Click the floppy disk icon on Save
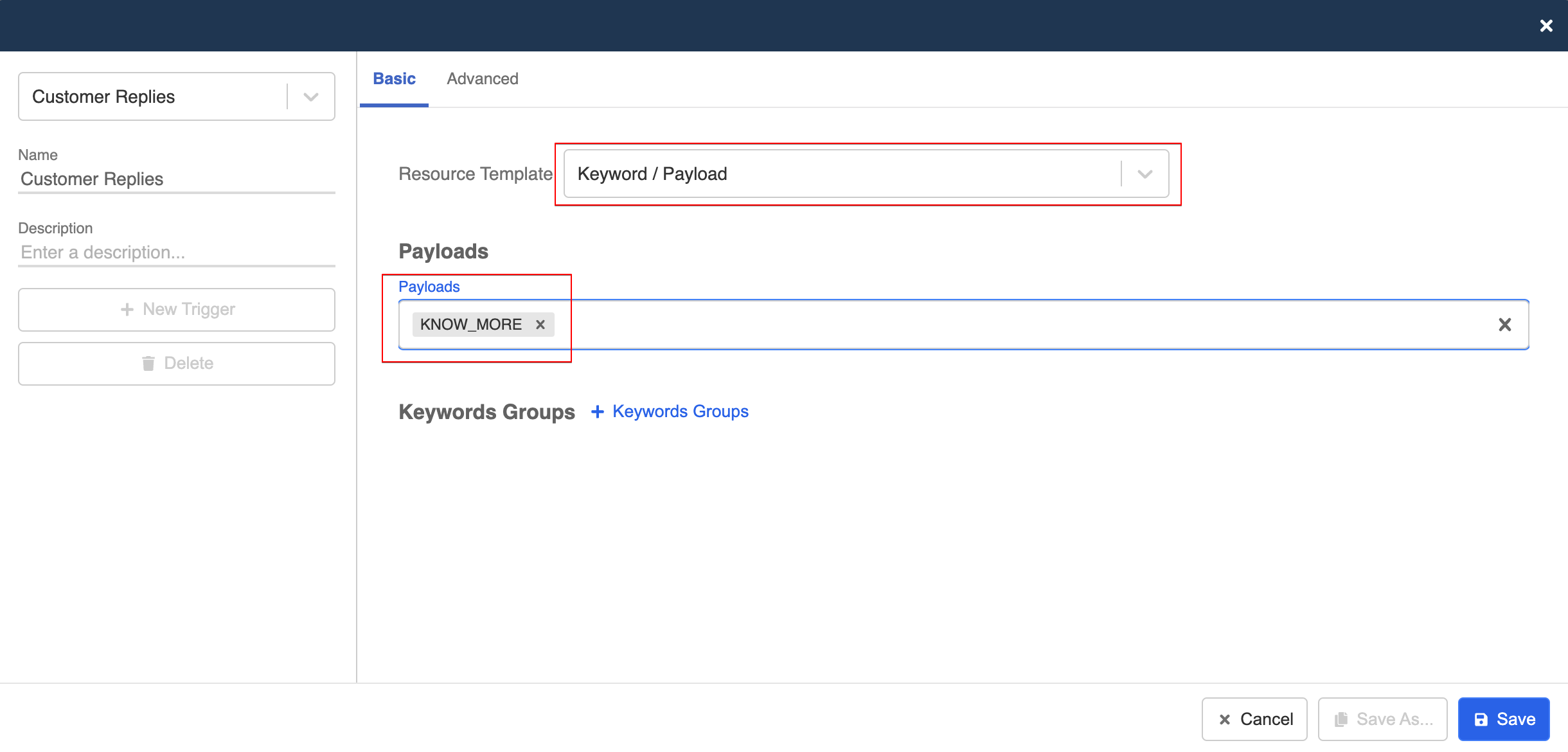Screen dimensions: 1568x752 (1481, 719)
